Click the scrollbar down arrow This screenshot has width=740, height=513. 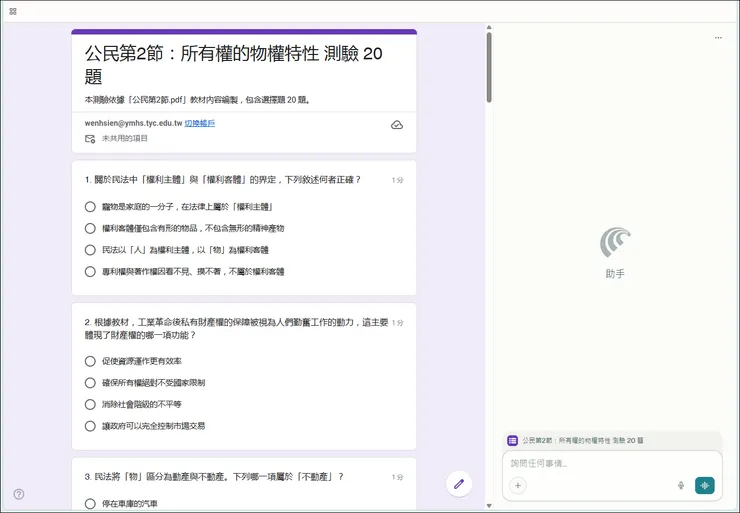pos(489,506)
